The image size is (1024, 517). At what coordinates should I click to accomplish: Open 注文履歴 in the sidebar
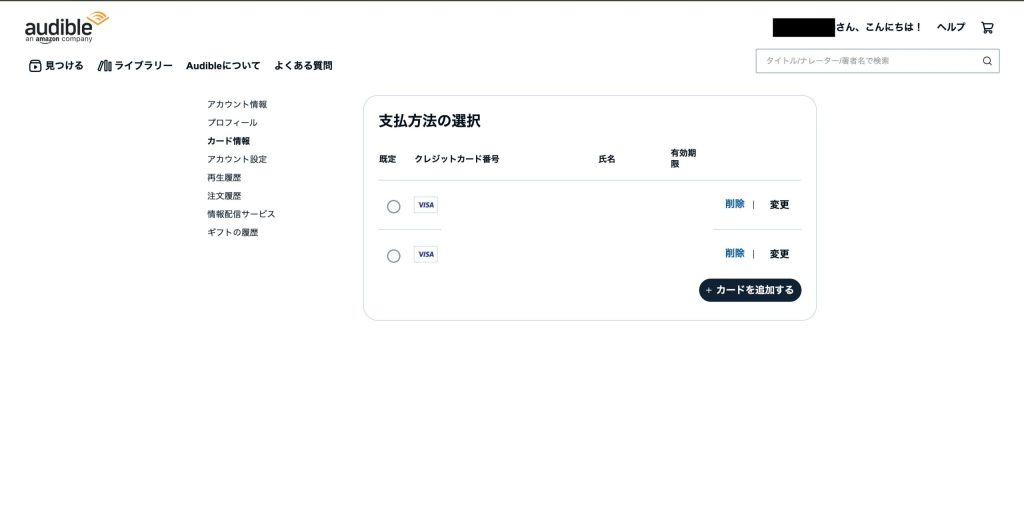coord(224,196)
